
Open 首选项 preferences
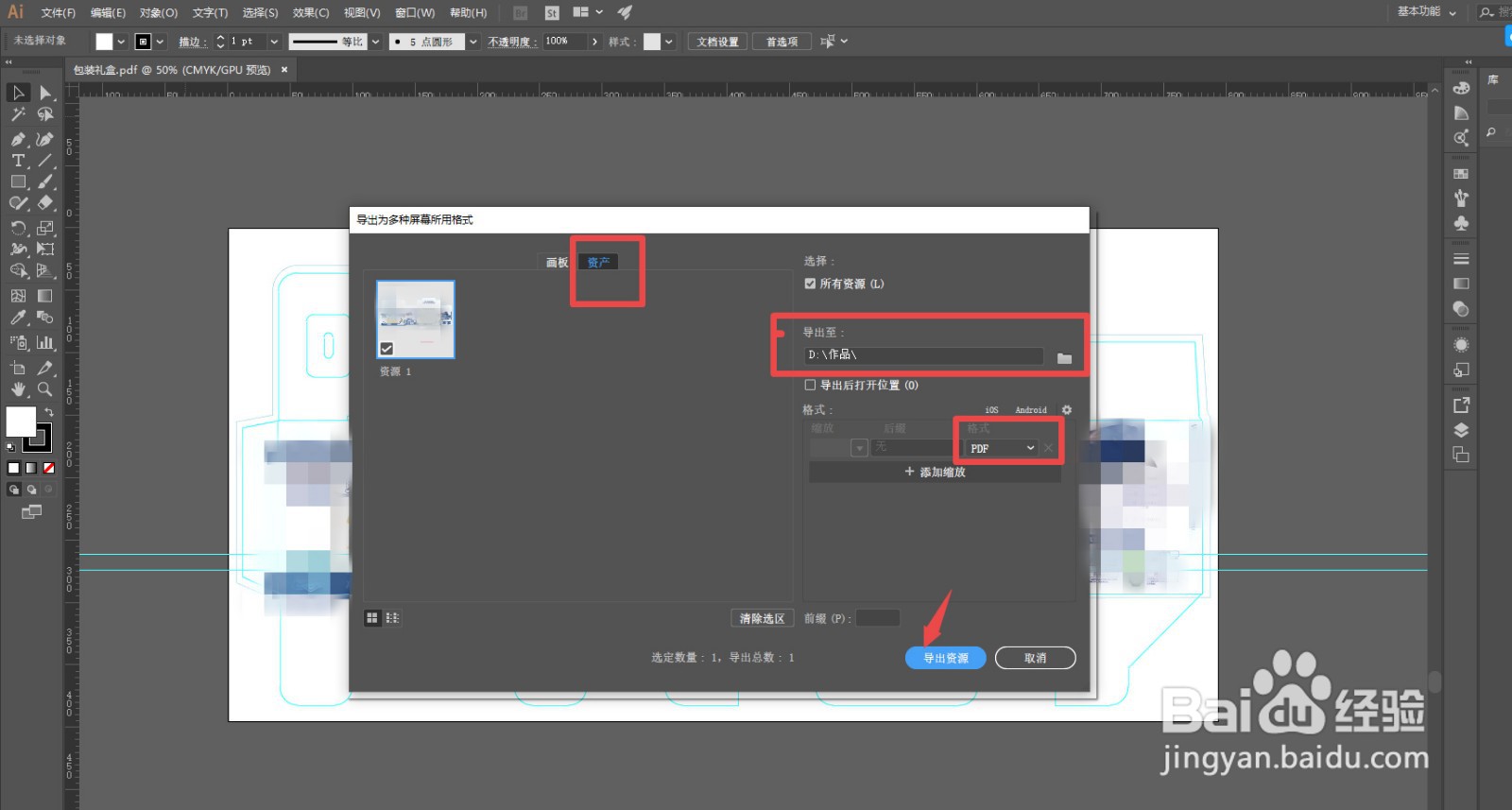pyautogui.click(x=782, y=42)
